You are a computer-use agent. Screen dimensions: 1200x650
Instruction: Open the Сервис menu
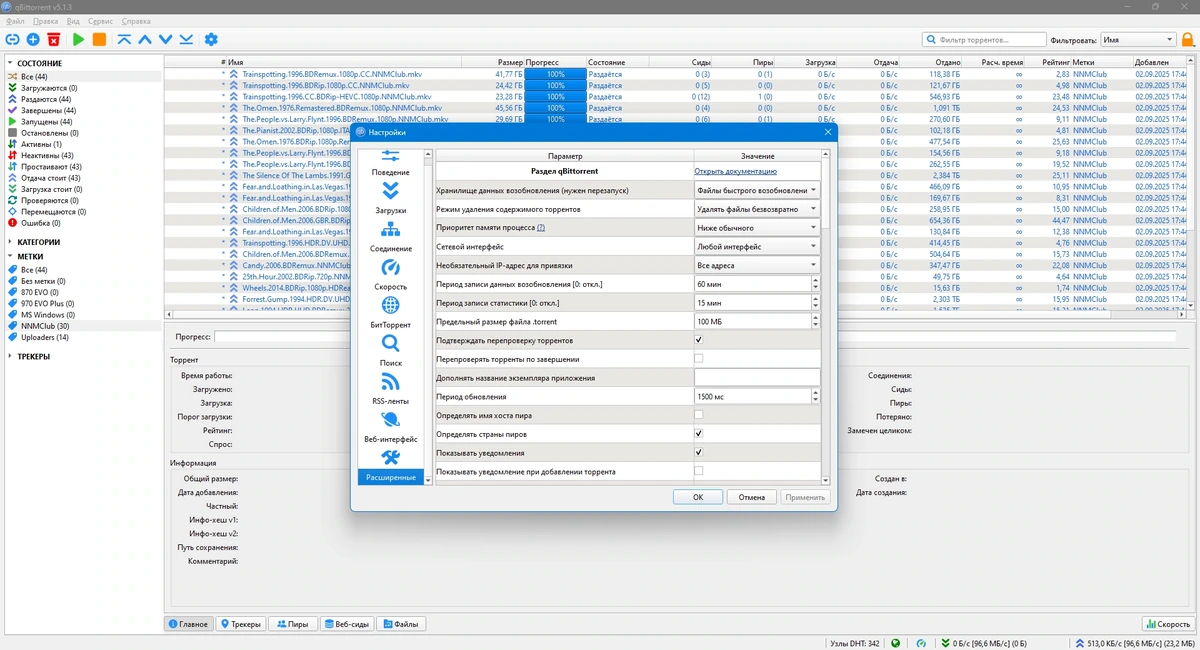click(100, 21)
